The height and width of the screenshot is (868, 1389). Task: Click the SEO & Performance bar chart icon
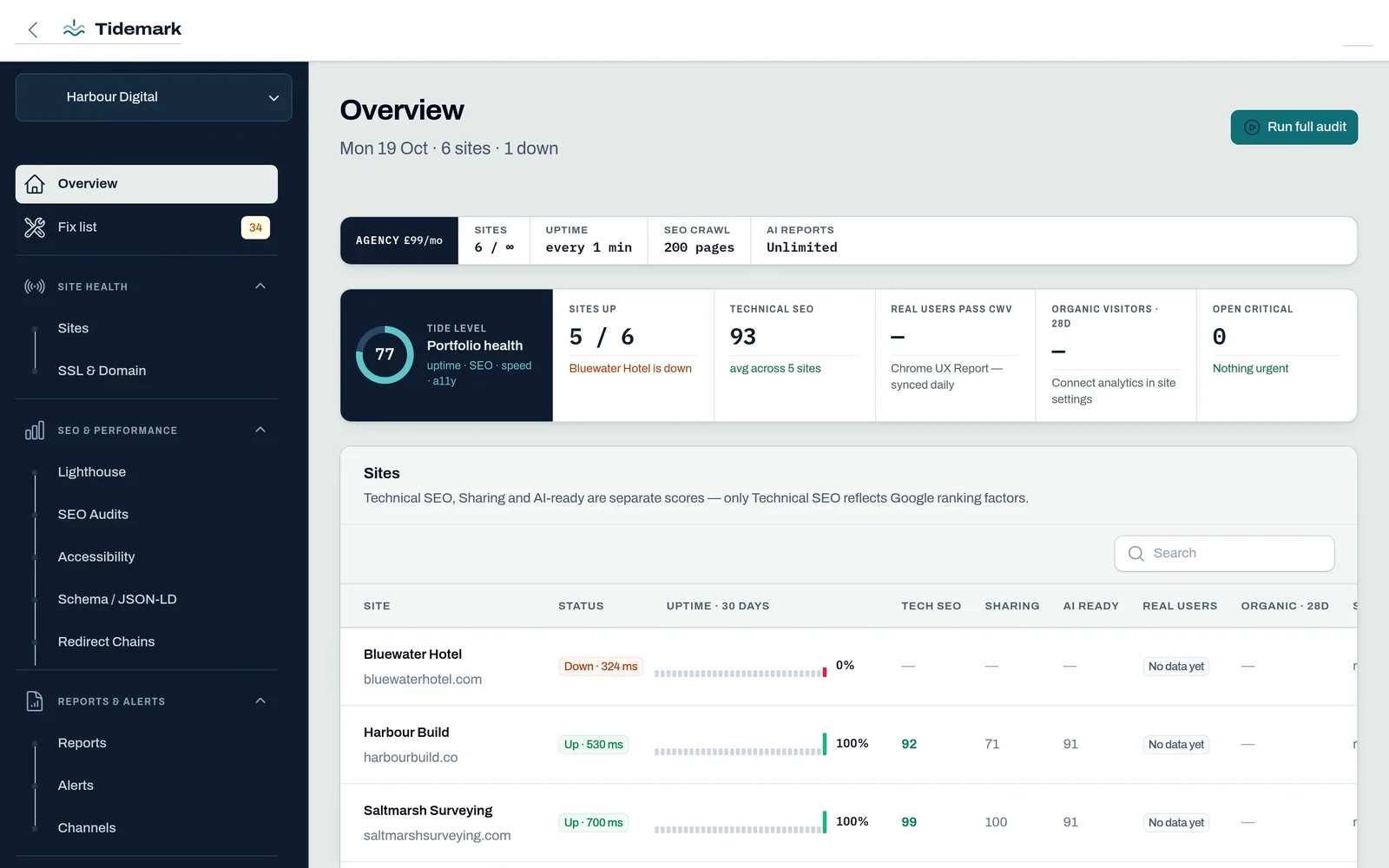click(35, 431)
